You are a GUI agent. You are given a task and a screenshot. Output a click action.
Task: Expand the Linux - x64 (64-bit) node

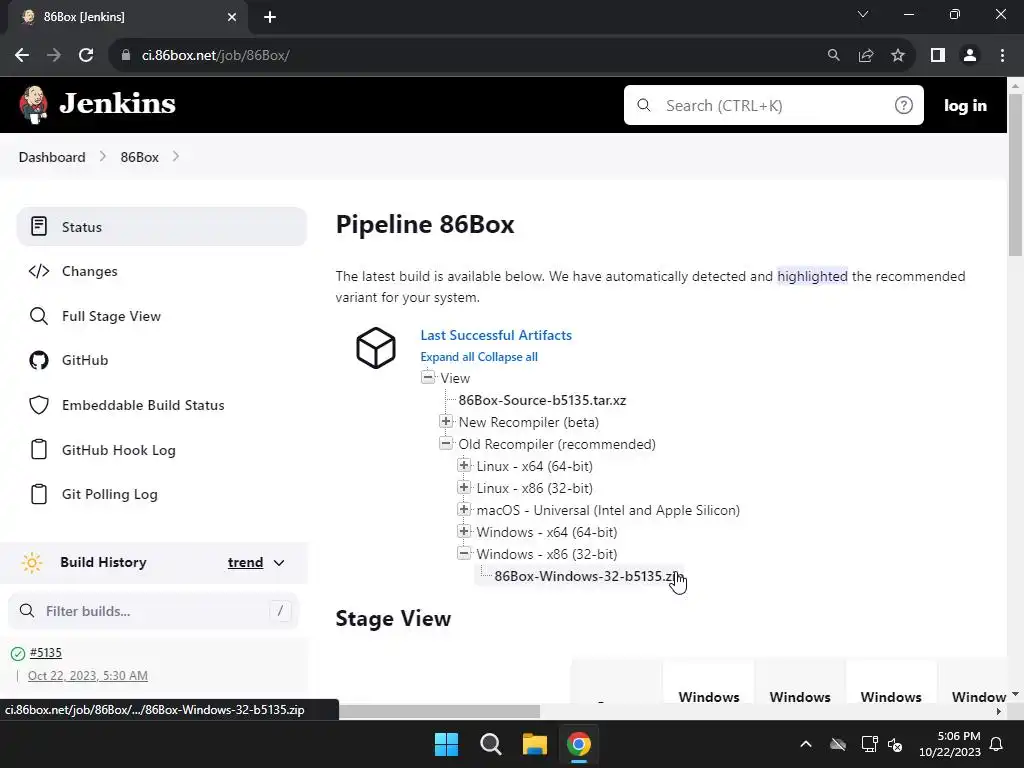click(x=464, y=465)
